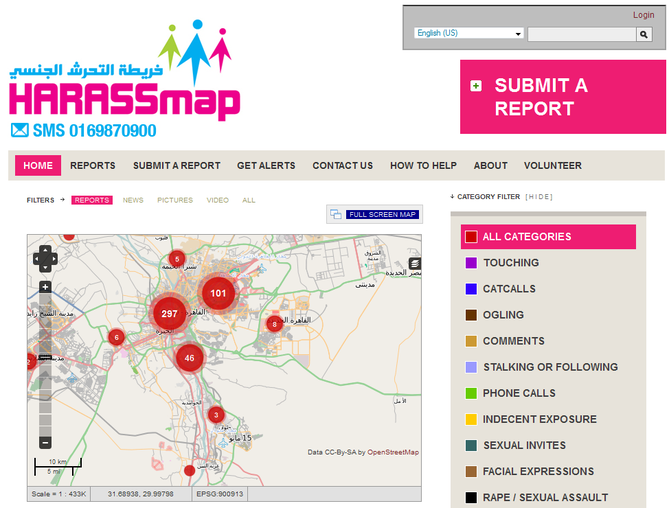Select the Video filter
The width and height of the screenshot is (669, 508).
(x=218, y=200)
